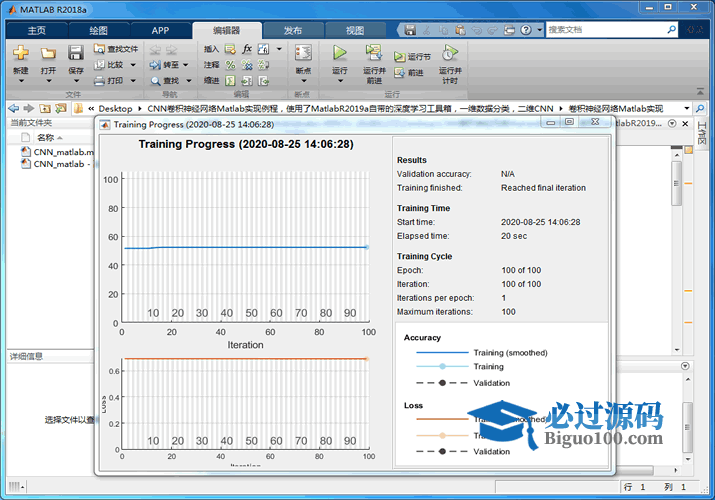Switch to the APP tab
Image resolution: width=715 pixels, height=500 pixels.
pyautogui.click(x=160, y=31)
